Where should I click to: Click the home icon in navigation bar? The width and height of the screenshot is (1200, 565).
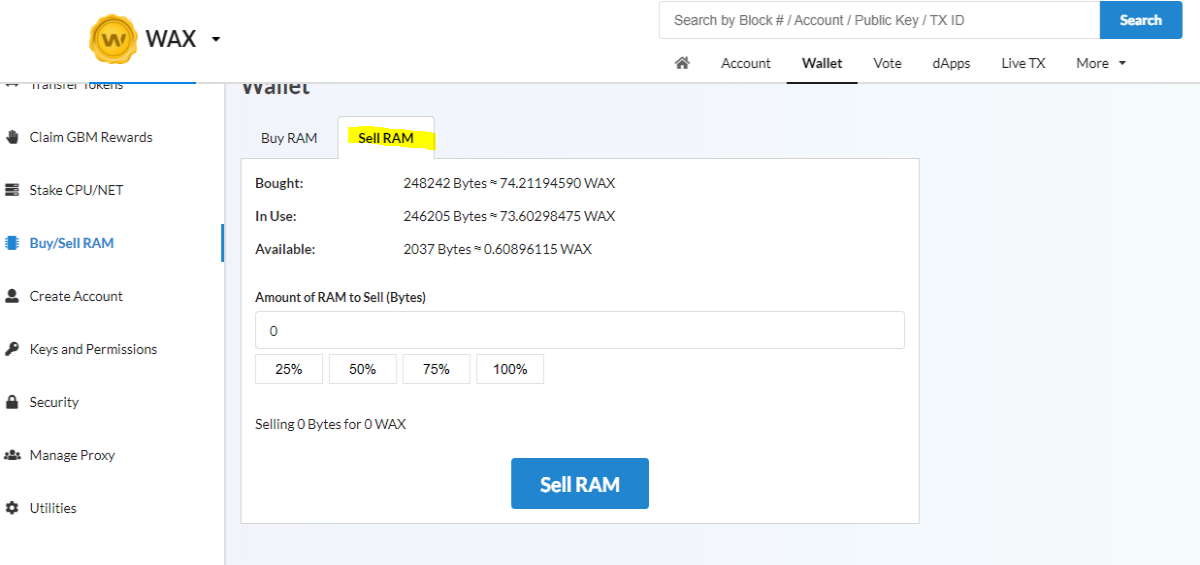click(682, 63)
